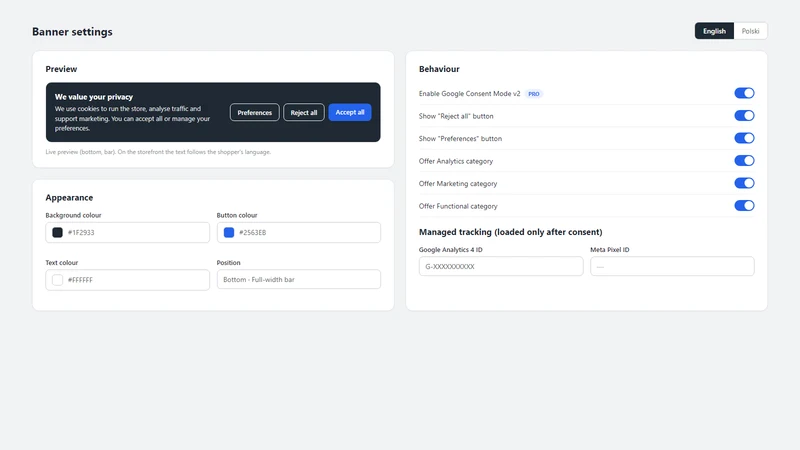The width and height of the screenshot is (800, 450).
Task: Click the "Google Analytics 4 ID" label
Action: pyautogui.click(x=451, y=250)
